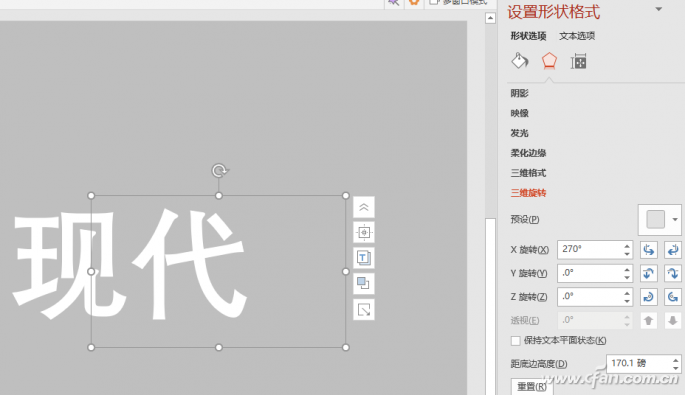The width and height of the screenshot is (685, 395).
Task: Switch to the 形状选项 shape options tab
Action: [x=529, y=36]
